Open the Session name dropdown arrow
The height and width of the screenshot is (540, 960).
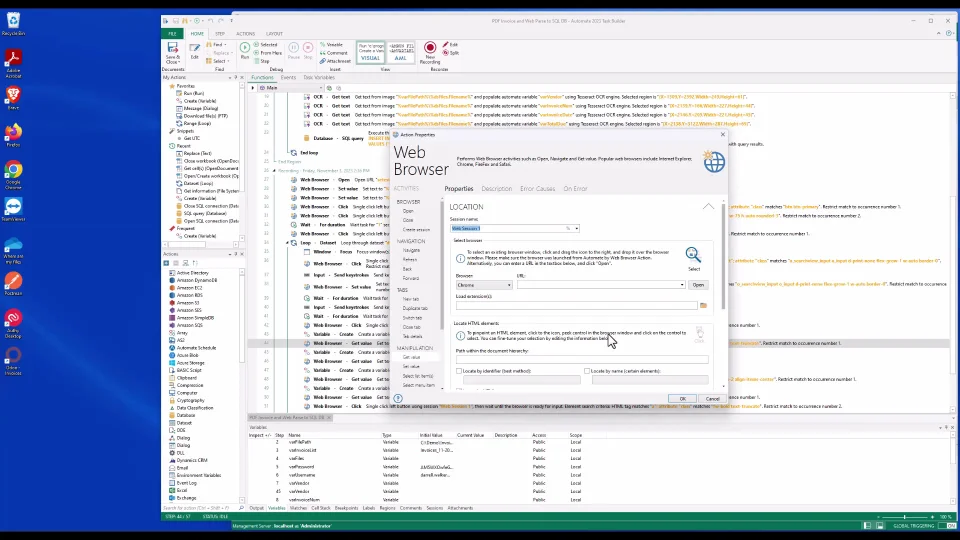[x=576, y=228]
